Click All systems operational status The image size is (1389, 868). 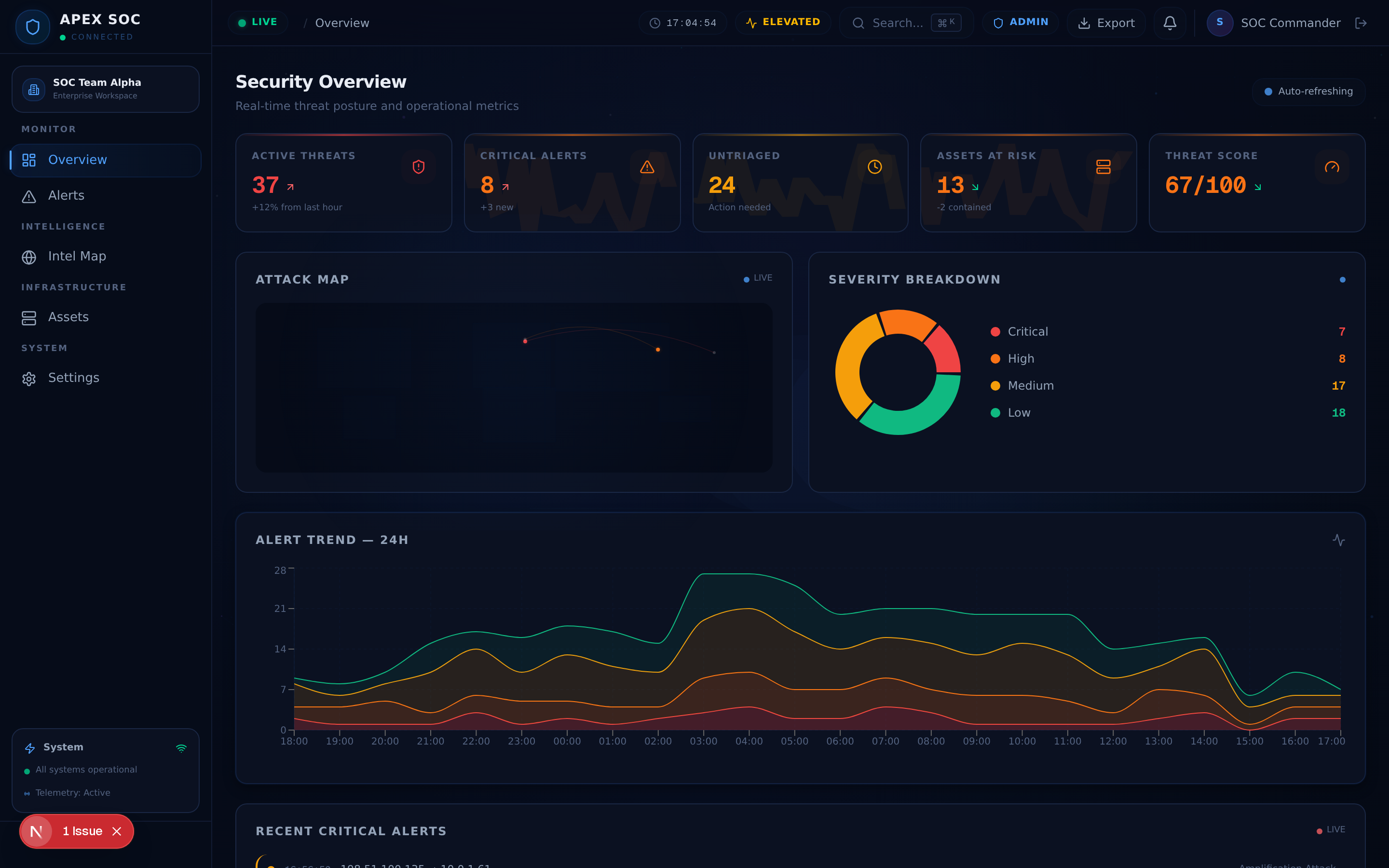81,770
